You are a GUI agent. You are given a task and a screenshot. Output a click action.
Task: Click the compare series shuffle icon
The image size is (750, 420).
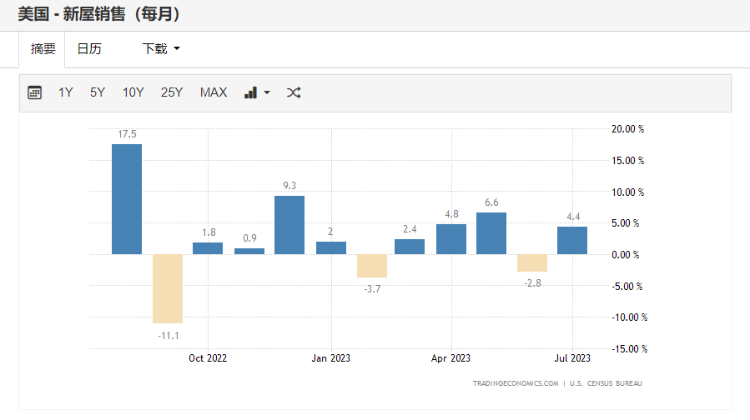294,93
